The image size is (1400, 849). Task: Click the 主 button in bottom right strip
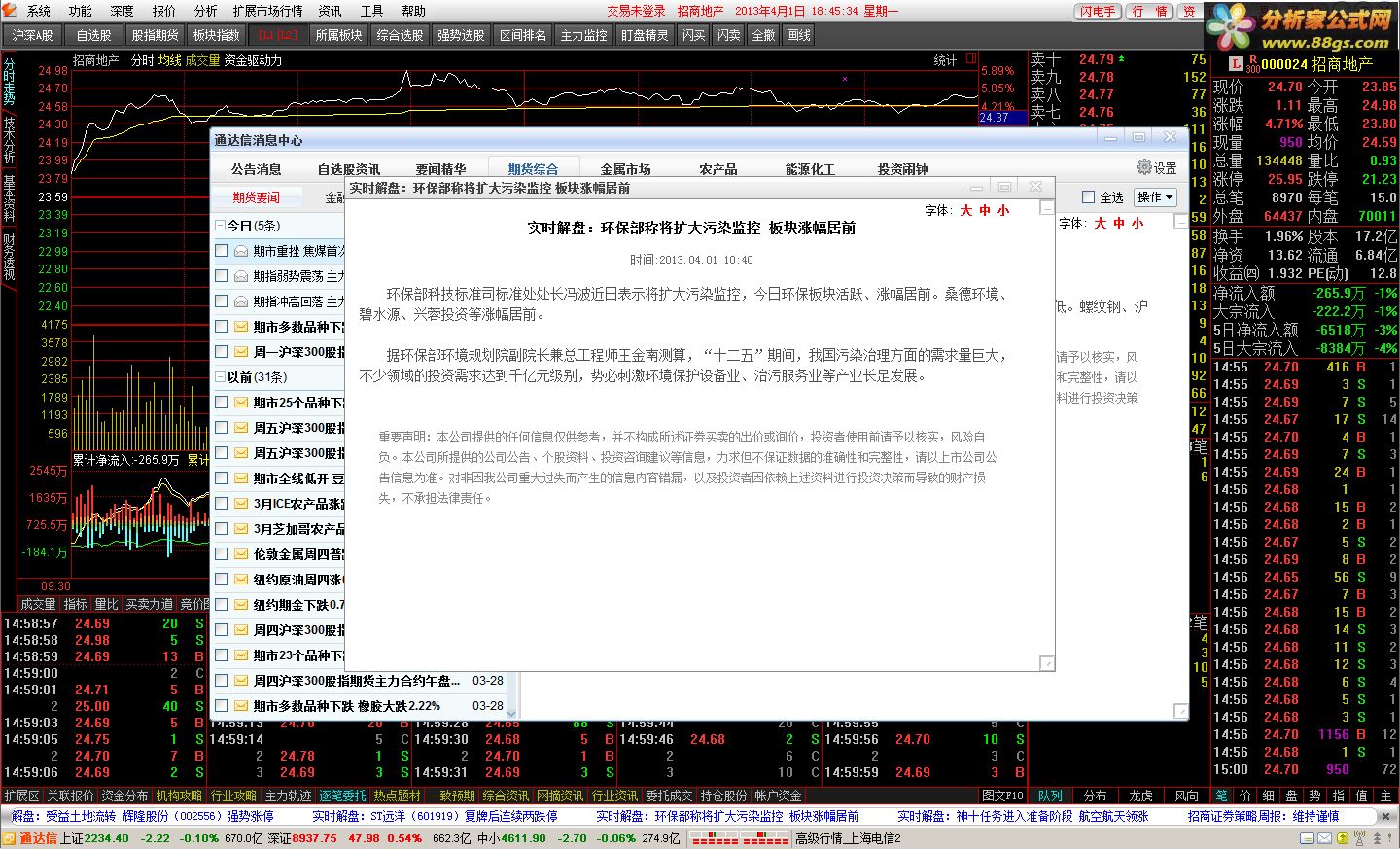click(1385, 796)
